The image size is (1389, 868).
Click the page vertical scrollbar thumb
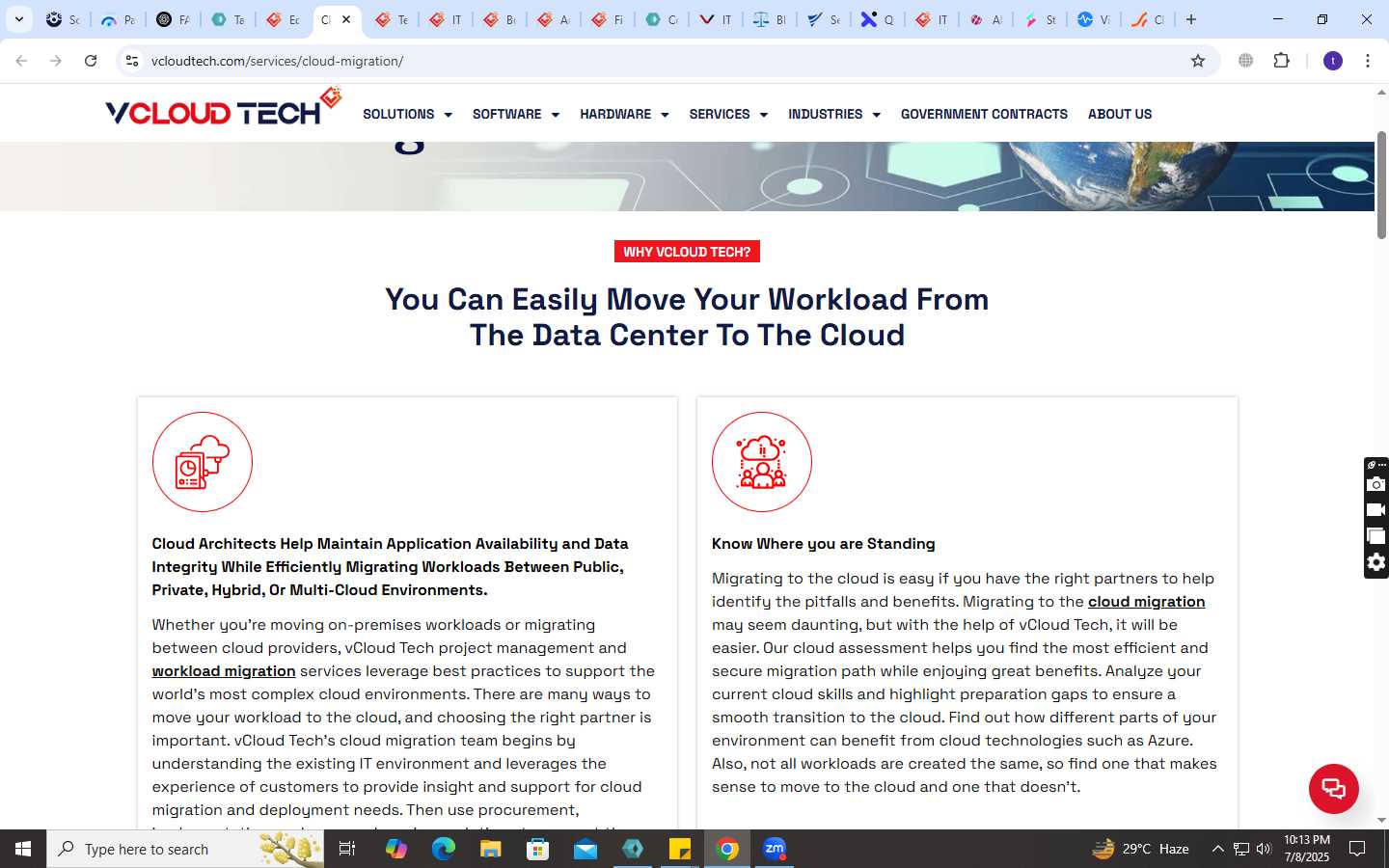click(x=1381, y=183)
